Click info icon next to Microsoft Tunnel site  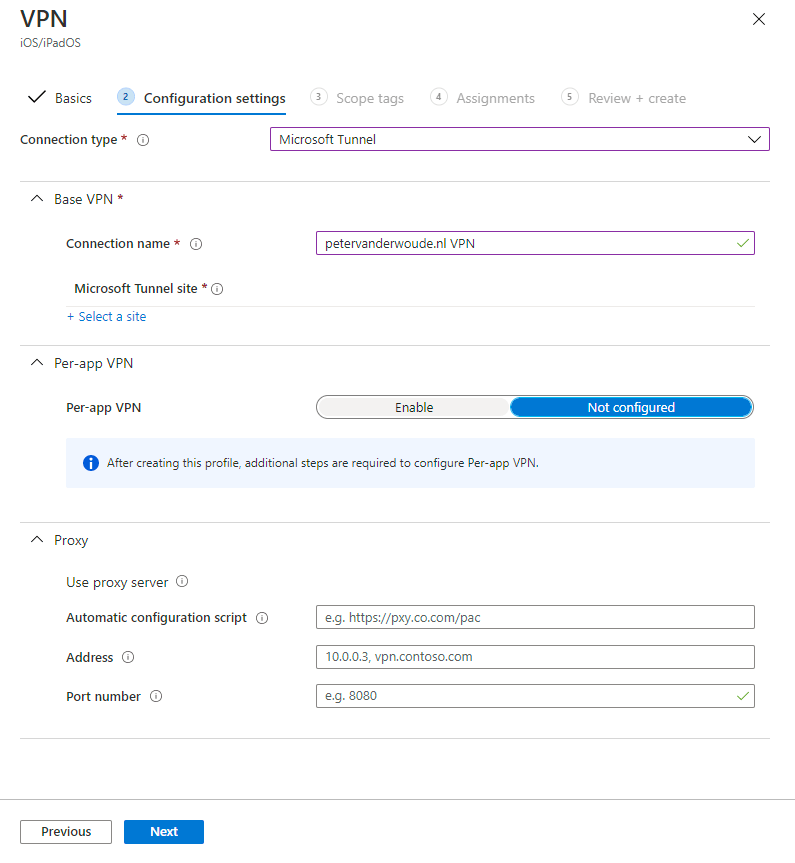tap(217, 289)
